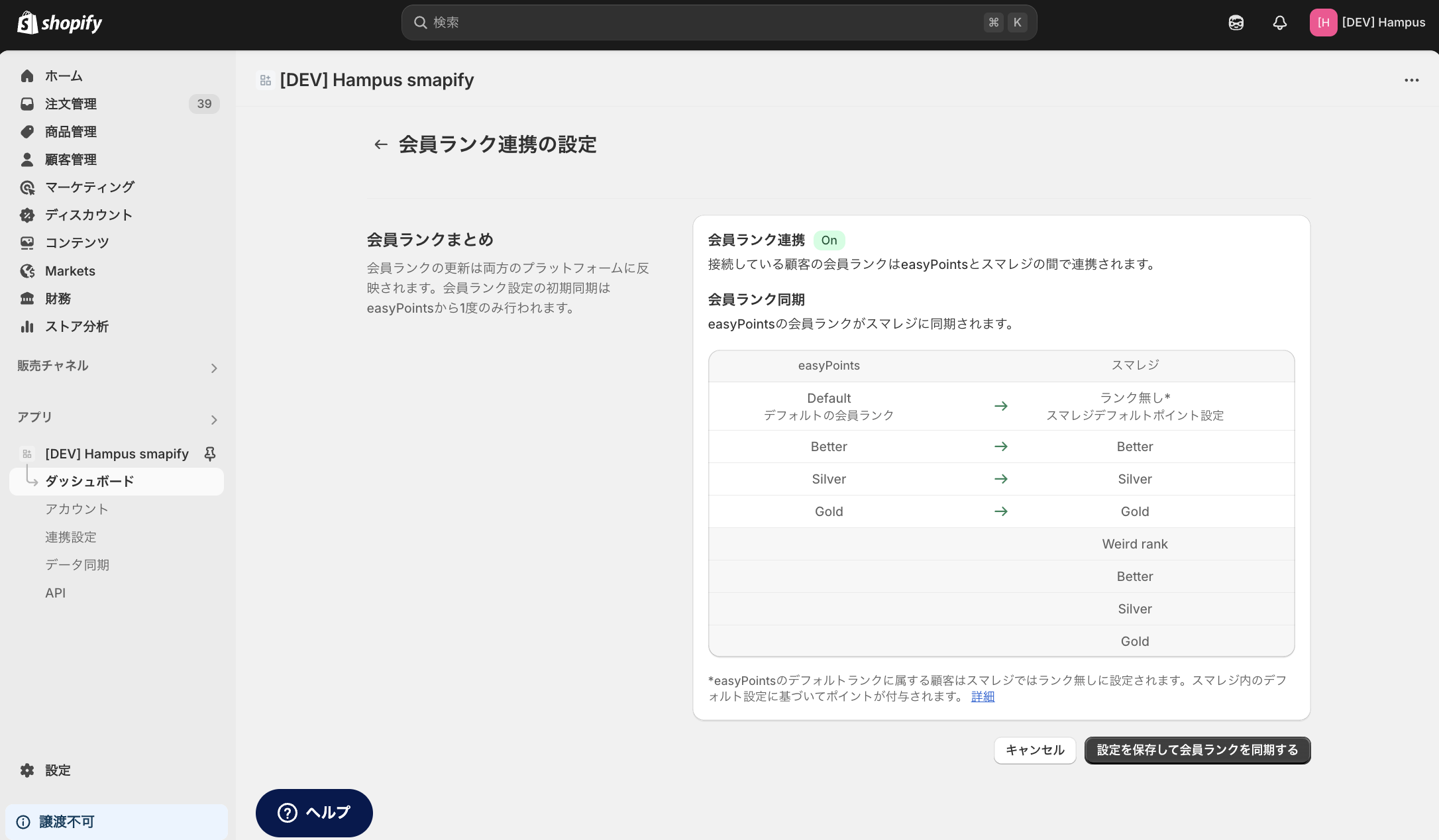Image resolution: width=1439 pixels, height=840 pixels.
Task: Open the API menu item
Action: pyautogui.click(x=56, y=593)
